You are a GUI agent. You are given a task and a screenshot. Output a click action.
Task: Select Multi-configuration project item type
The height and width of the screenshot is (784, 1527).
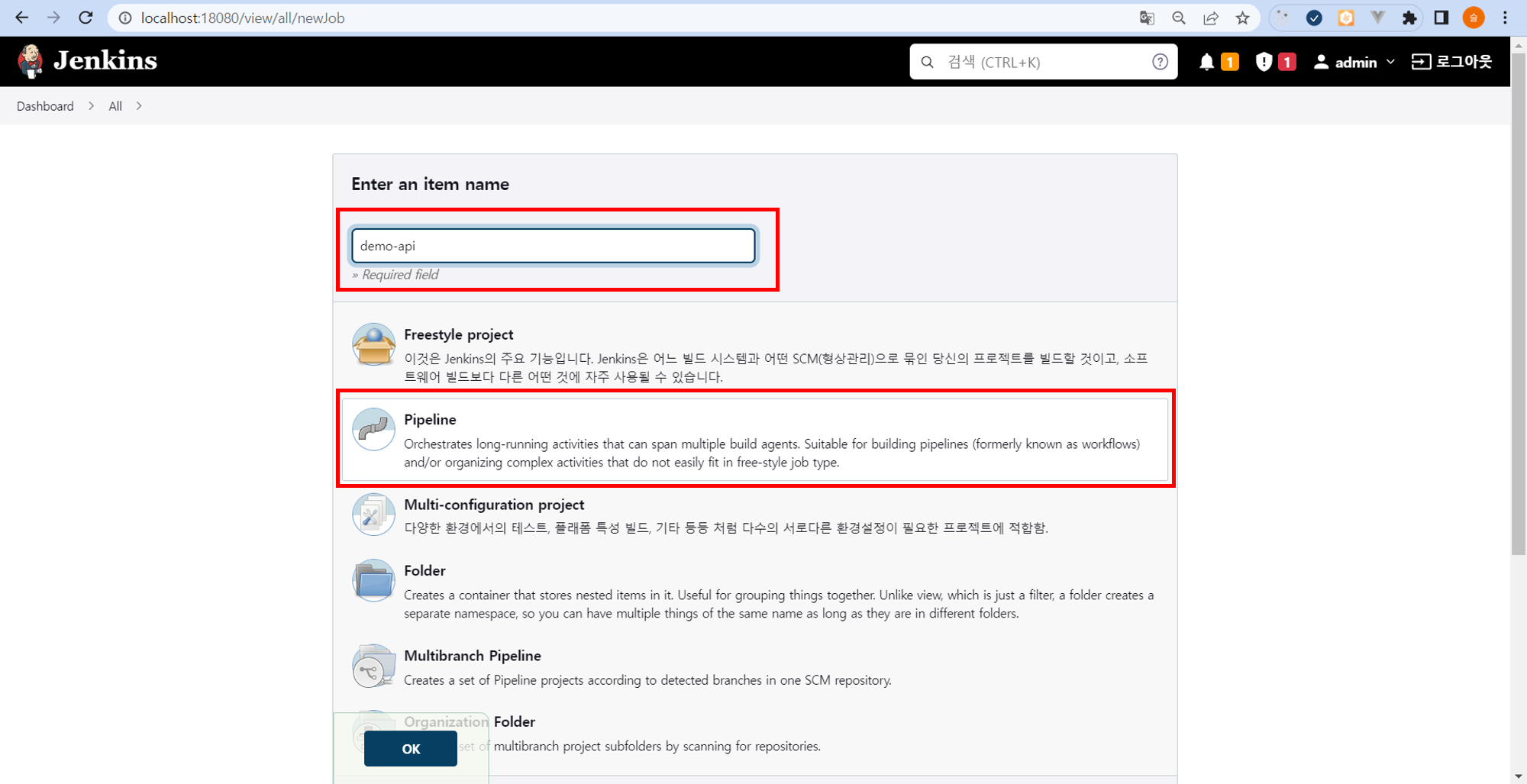pyautogui.click(x=755, y=515)
